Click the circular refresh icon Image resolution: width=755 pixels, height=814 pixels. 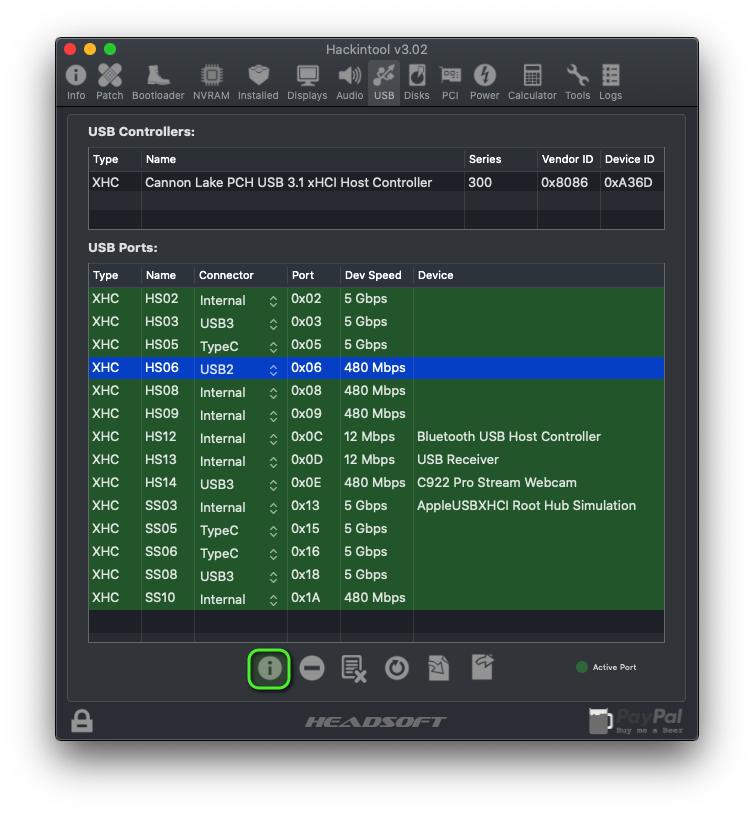(397, 668)
